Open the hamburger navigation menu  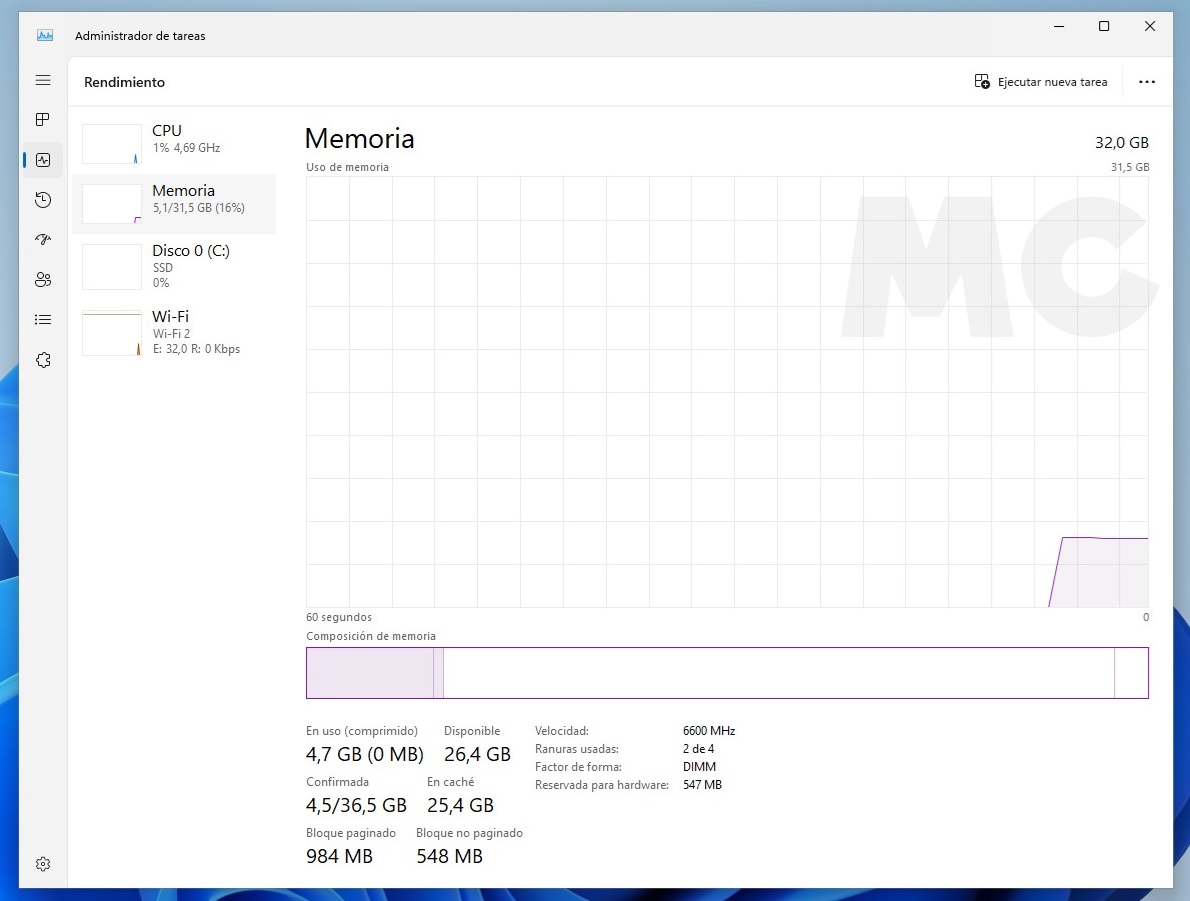[x=43, y=80]
